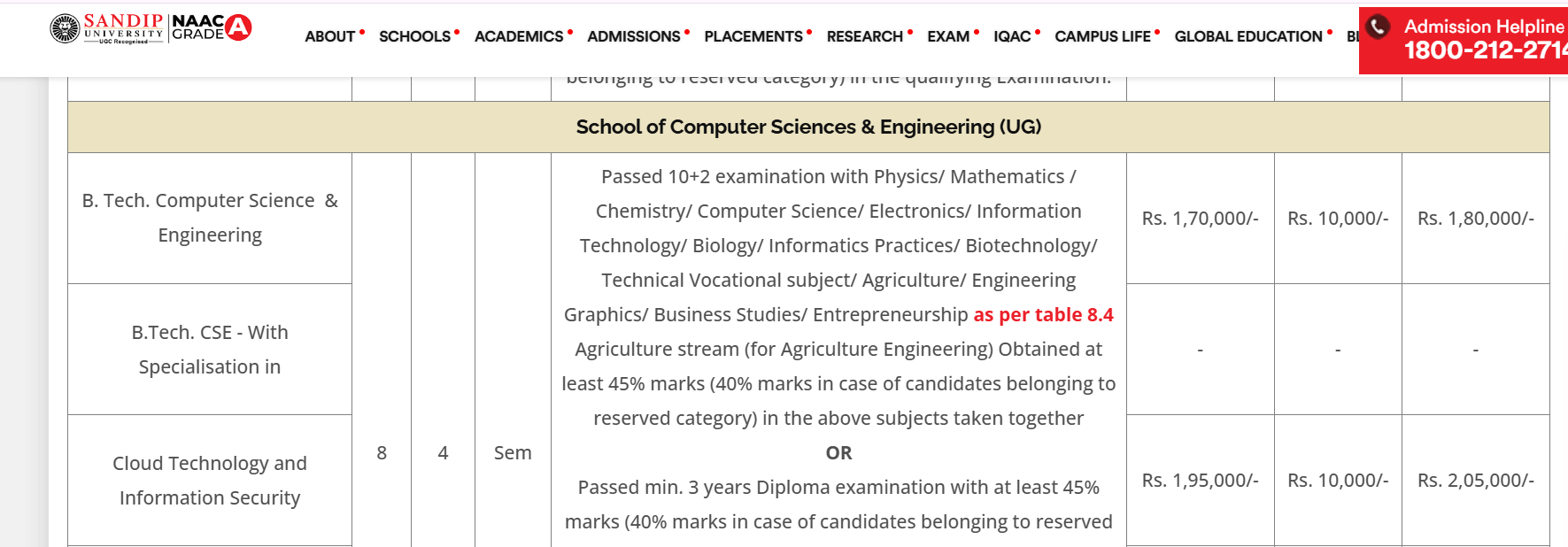This screenshot has width=1568, height=547.
Task: Select the B. Tech. Computer Science & Engineering cell
Action: click(x=210, y=218)
